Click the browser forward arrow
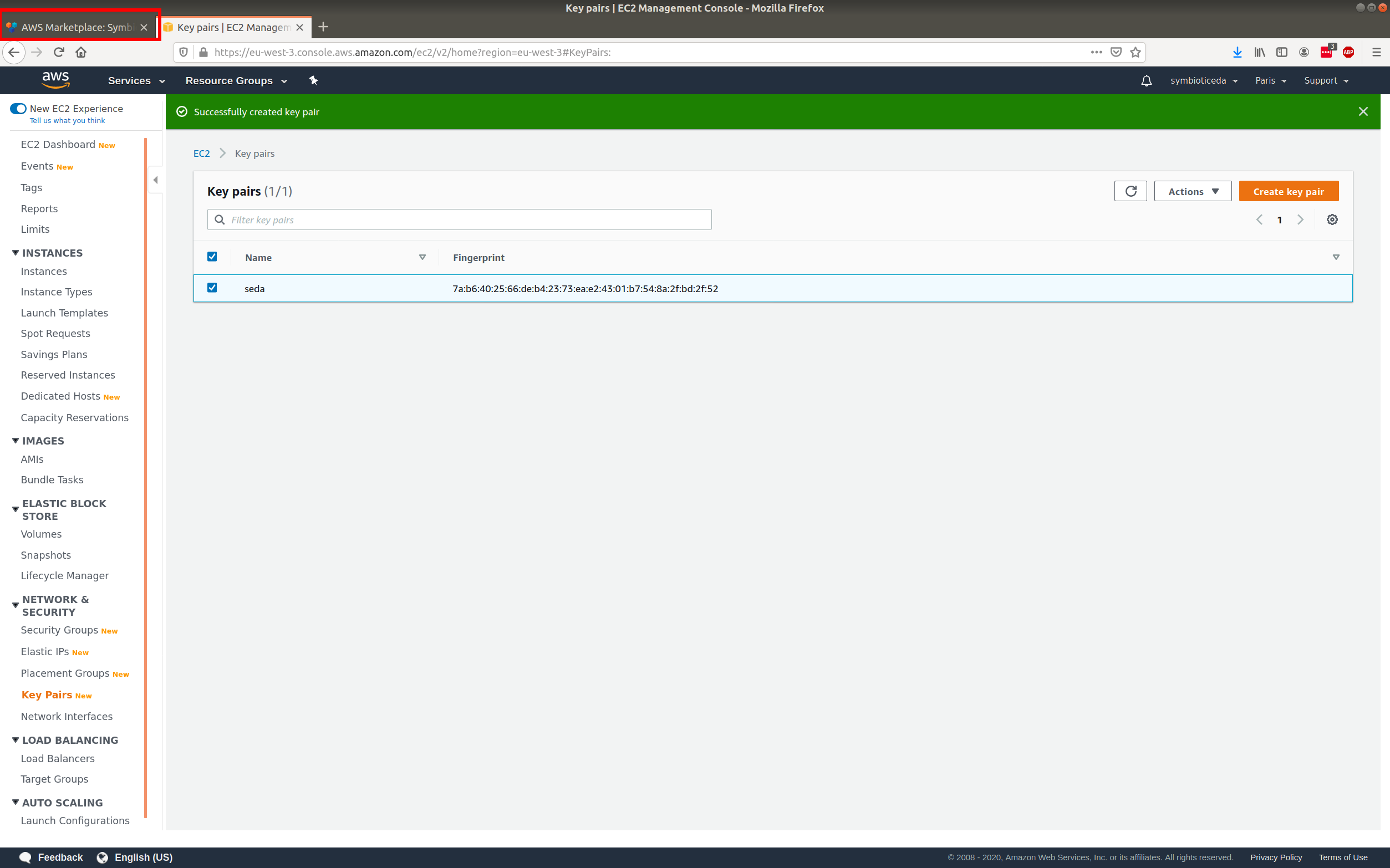 point(37,52)
